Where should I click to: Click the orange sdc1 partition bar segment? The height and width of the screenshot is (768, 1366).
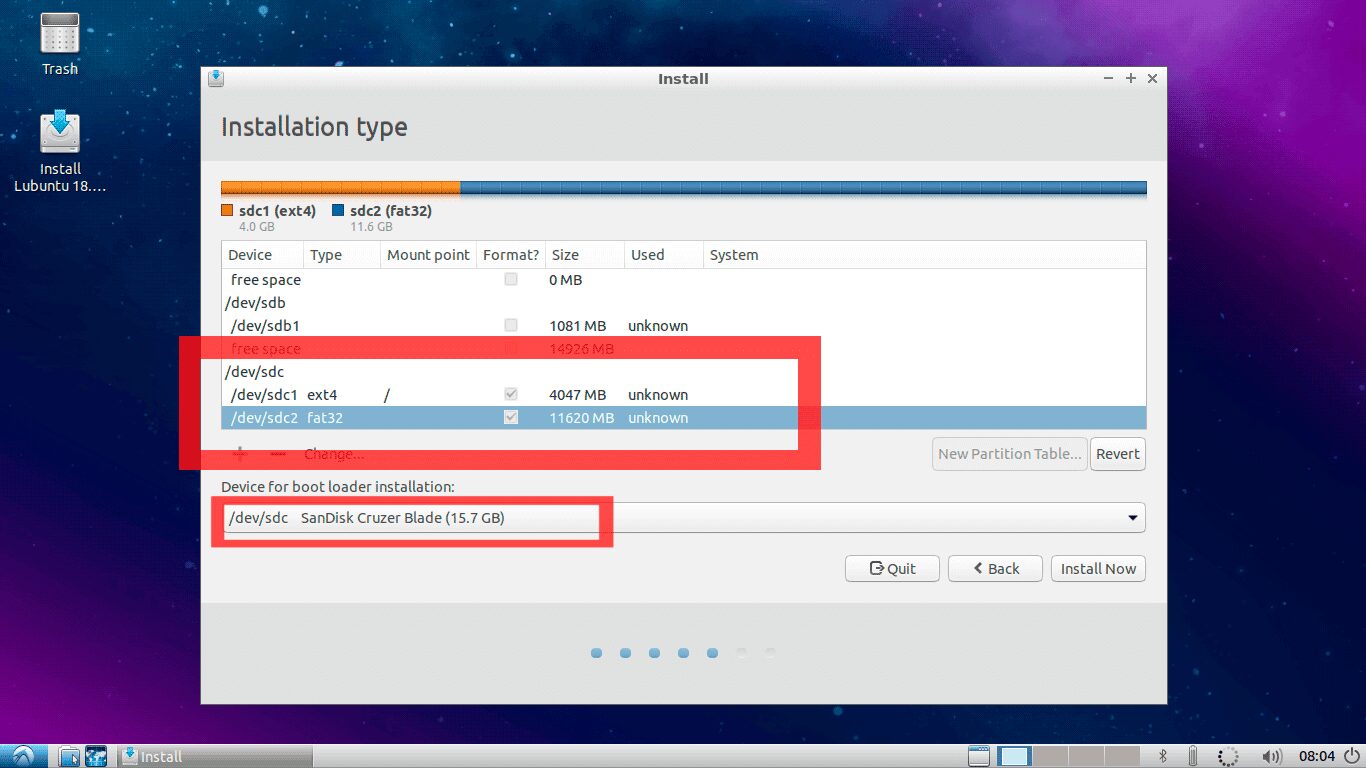coord(340,187)
